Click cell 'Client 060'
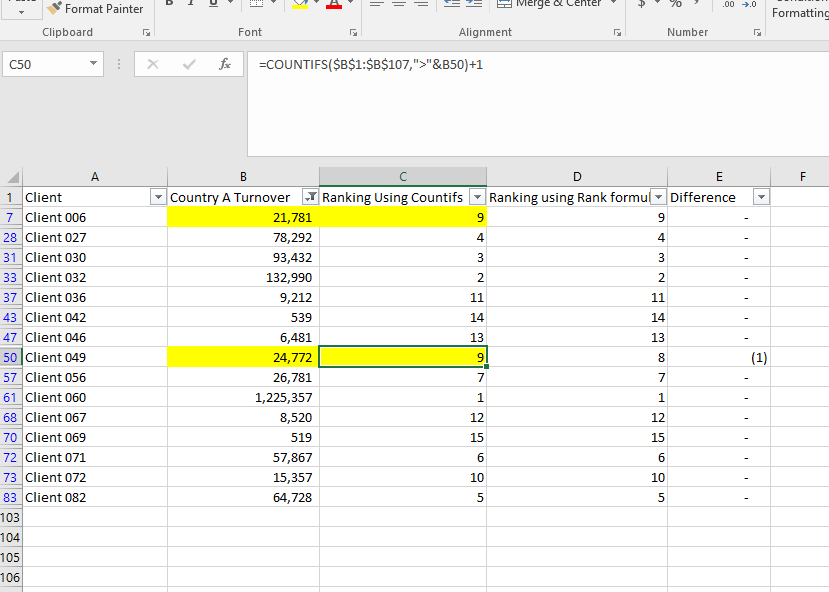Image resolution: width=829 pixels, height=592 pixels. [x=95, y=398]
